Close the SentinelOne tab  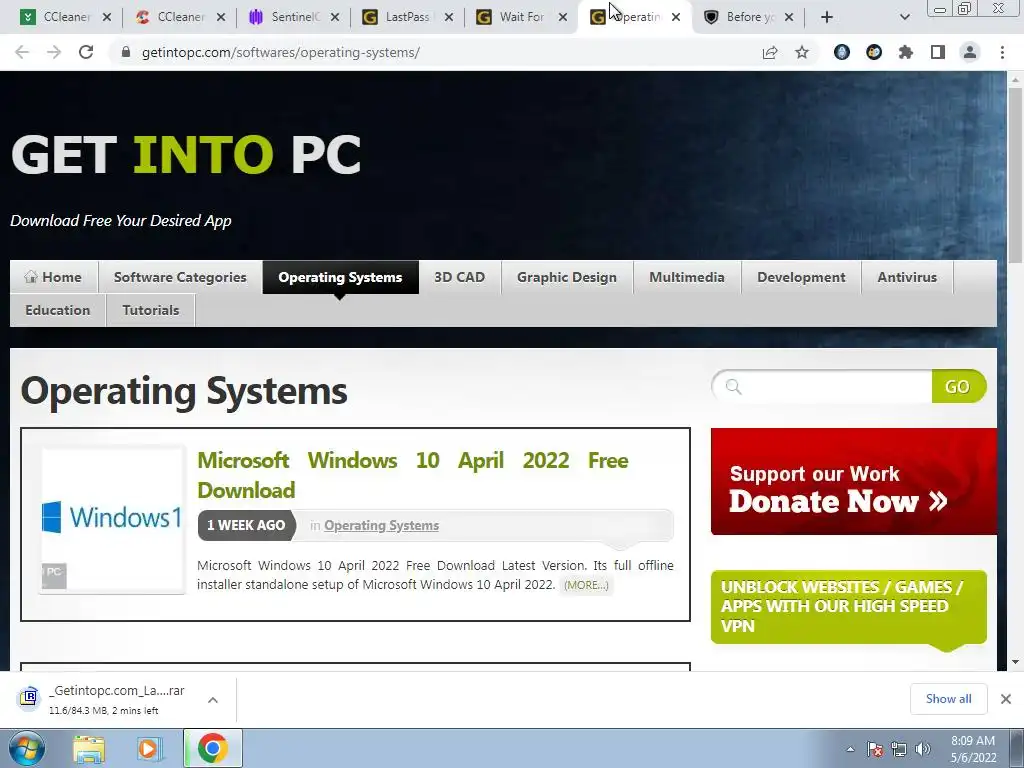(x=335, y=17)
